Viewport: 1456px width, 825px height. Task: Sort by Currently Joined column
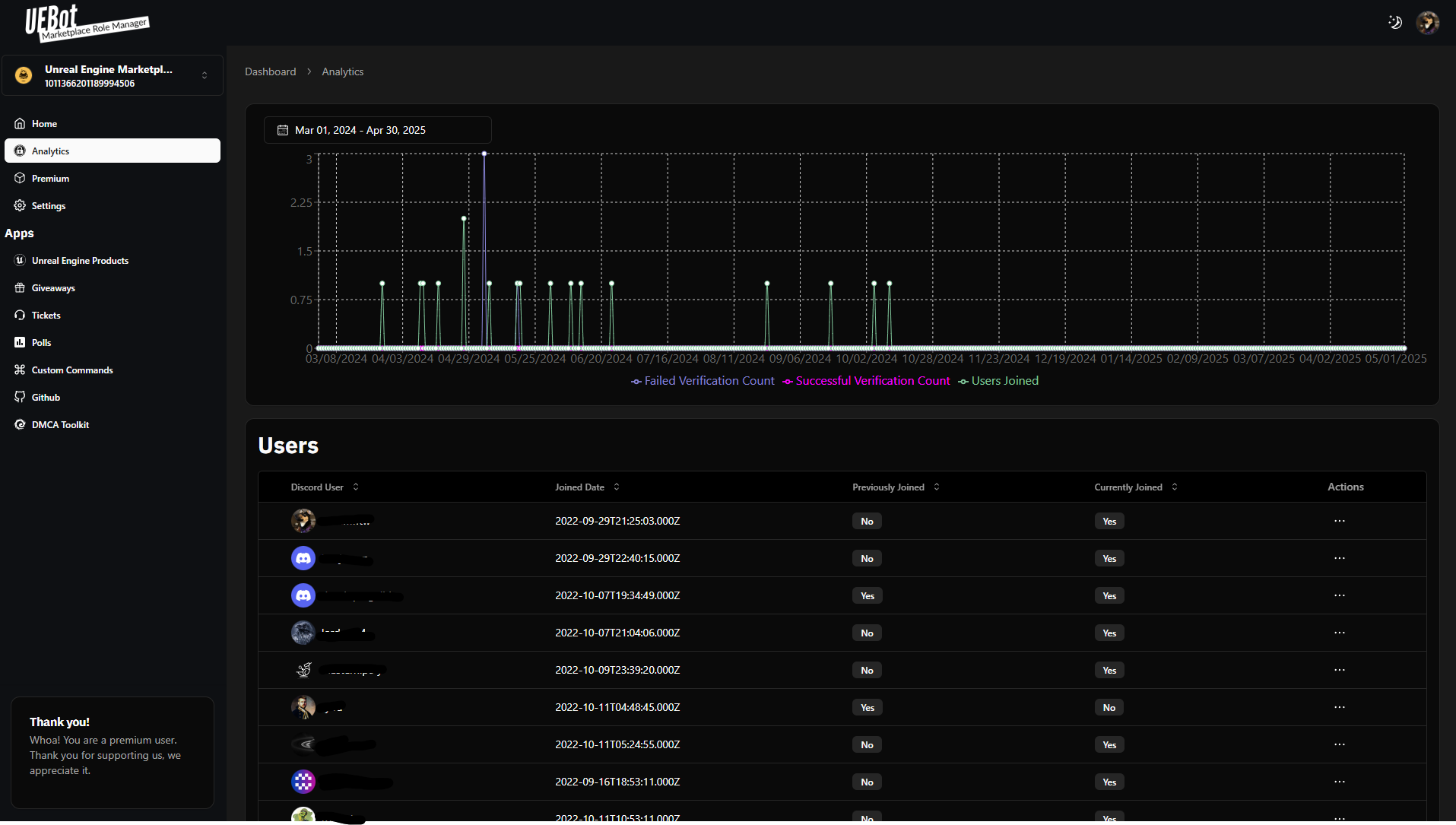(1136, 487)
